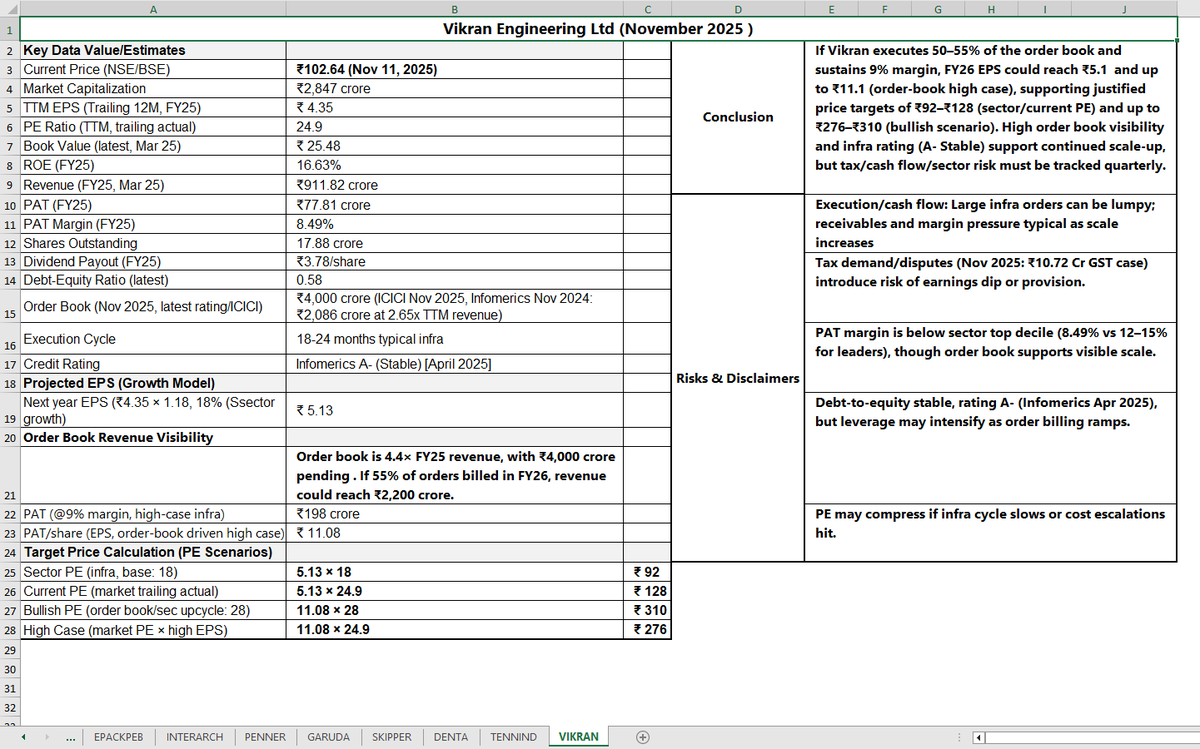
Task: Select column A header
Action: point(153,9)
